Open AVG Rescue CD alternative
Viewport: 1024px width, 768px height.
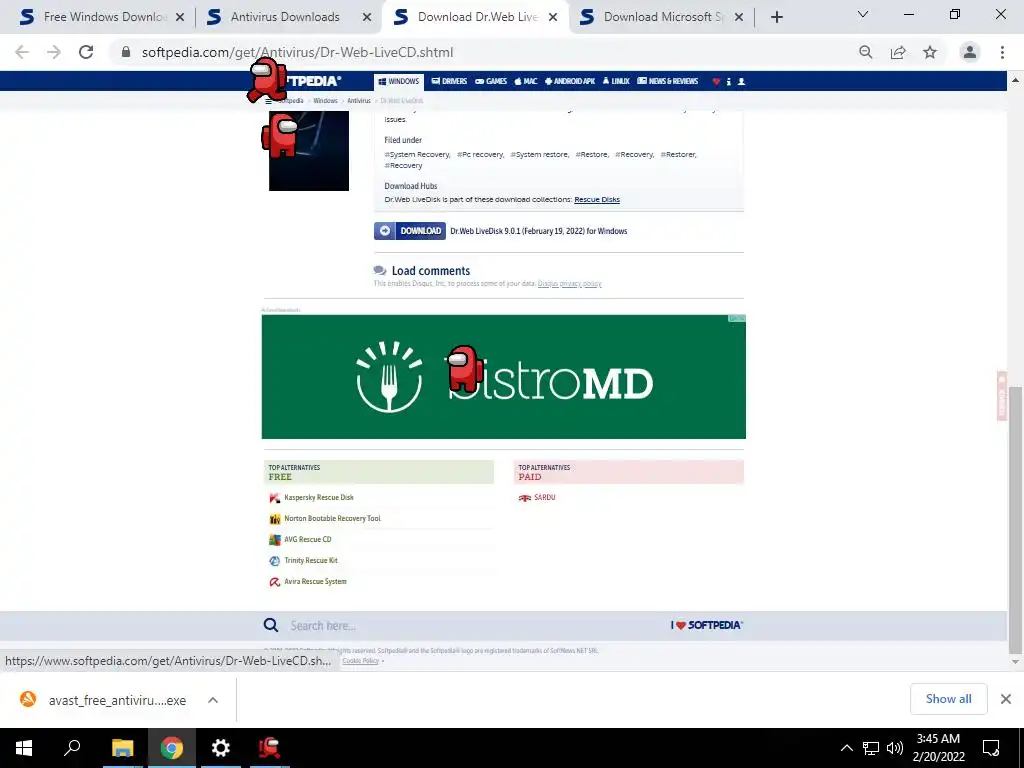308,539
